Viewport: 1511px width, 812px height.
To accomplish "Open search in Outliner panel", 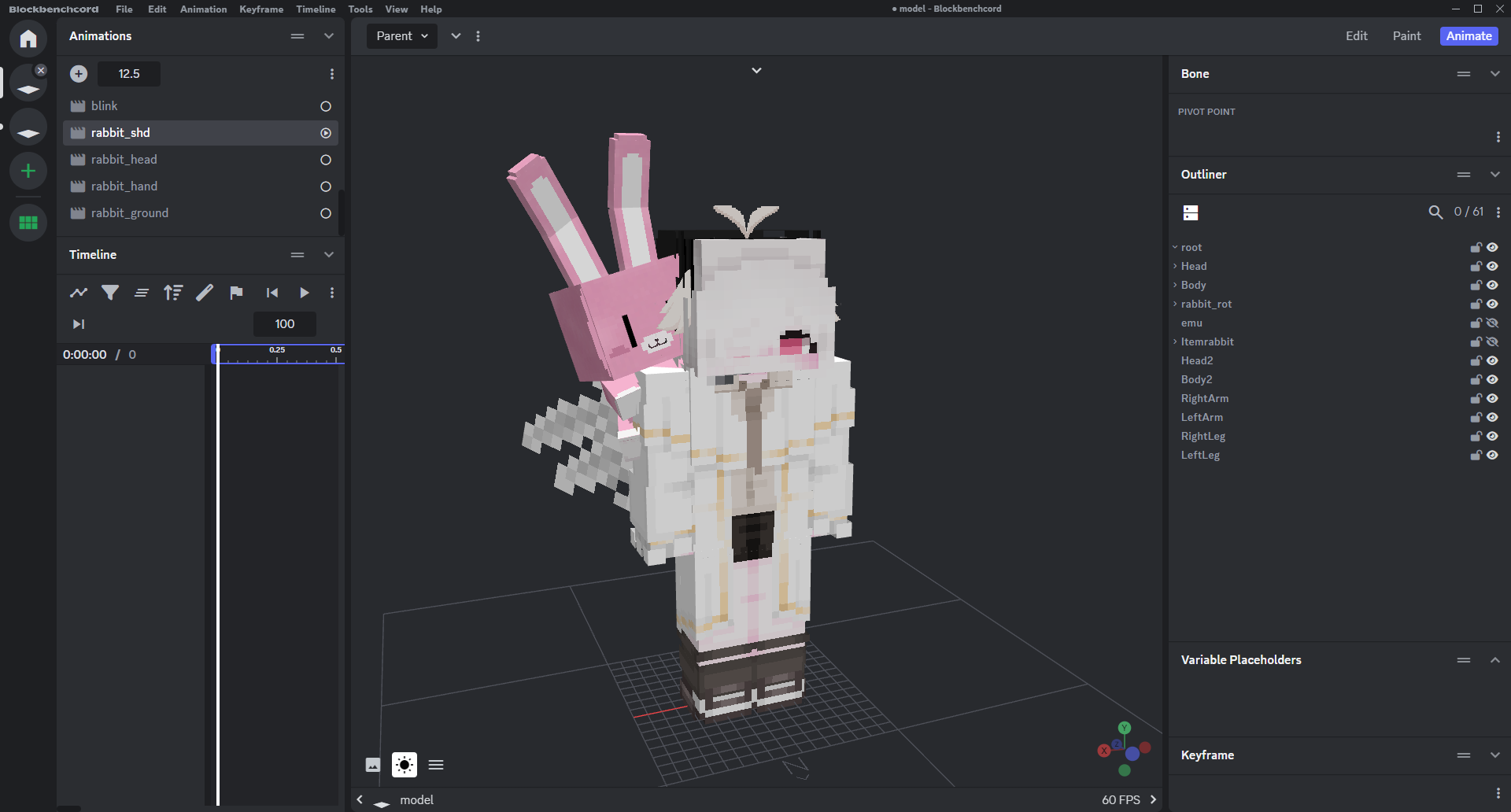I will pos(1435,212).
